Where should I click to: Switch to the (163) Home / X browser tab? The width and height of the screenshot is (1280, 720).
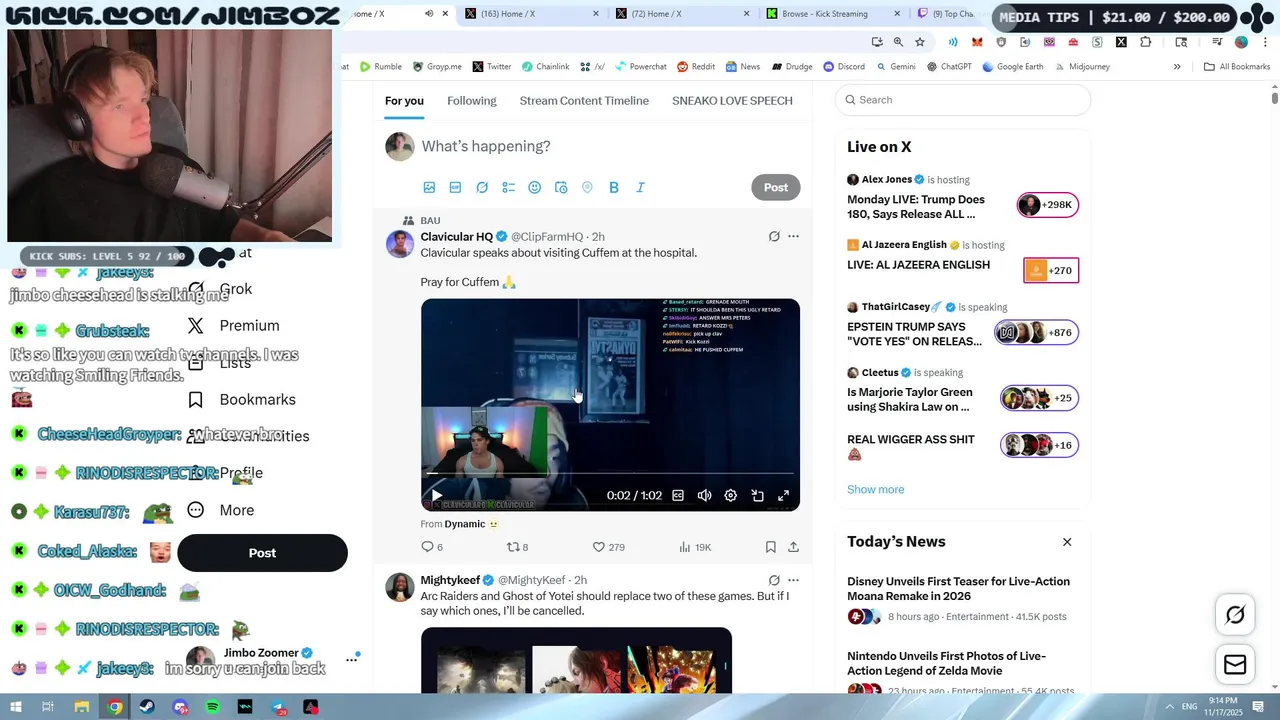point(532,14)
